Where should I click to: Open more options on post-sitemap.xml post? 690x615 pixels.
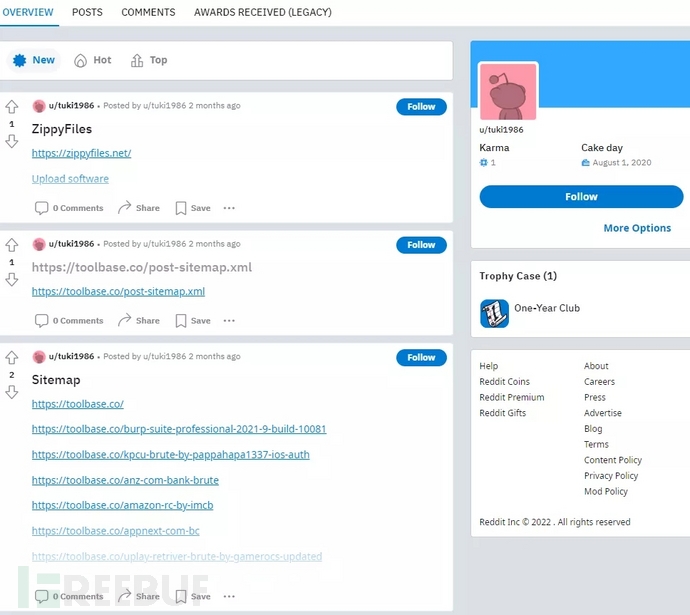pyautogui.click(x=229, y=321)
